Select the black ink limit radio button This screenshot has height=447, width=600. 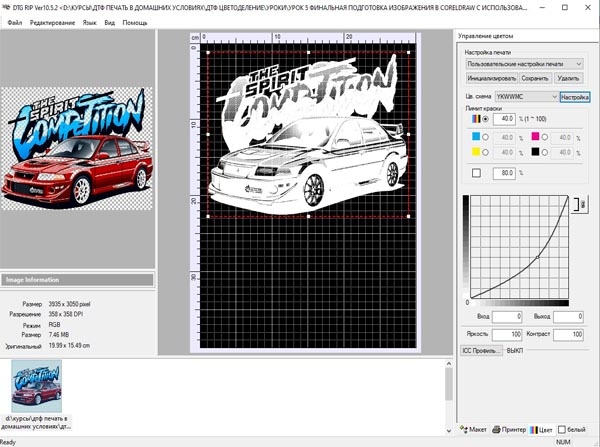click(545, 152)
